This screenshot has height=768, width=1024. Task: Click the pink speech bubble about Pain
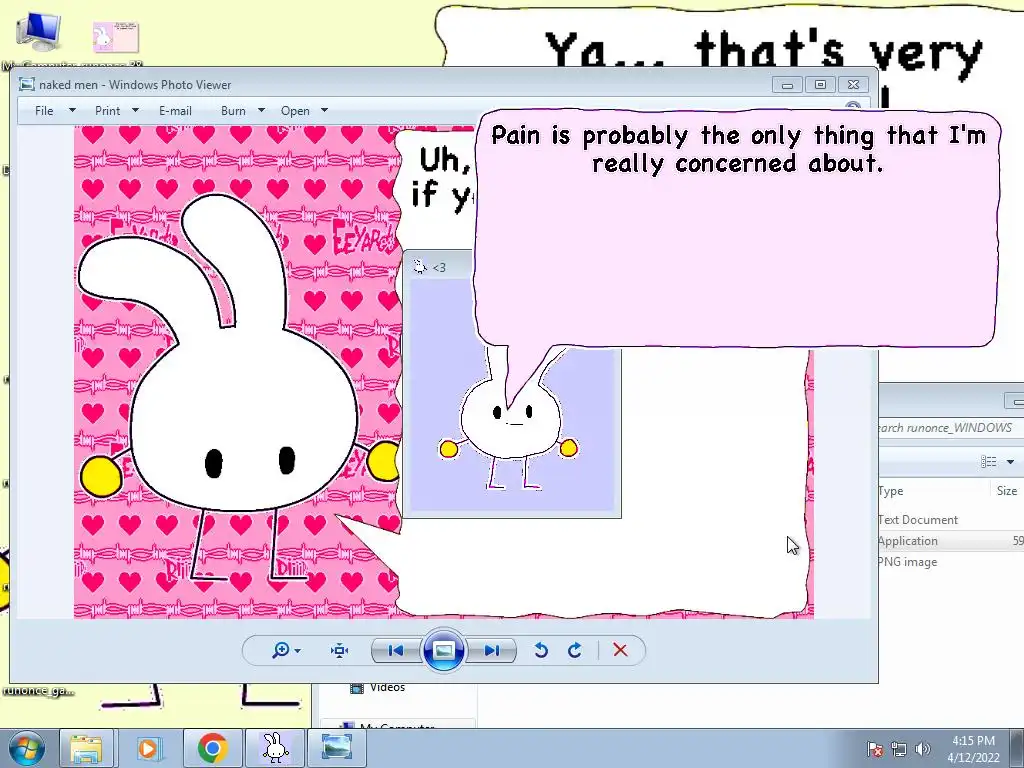pyautogui.click(x=737, y=229)
